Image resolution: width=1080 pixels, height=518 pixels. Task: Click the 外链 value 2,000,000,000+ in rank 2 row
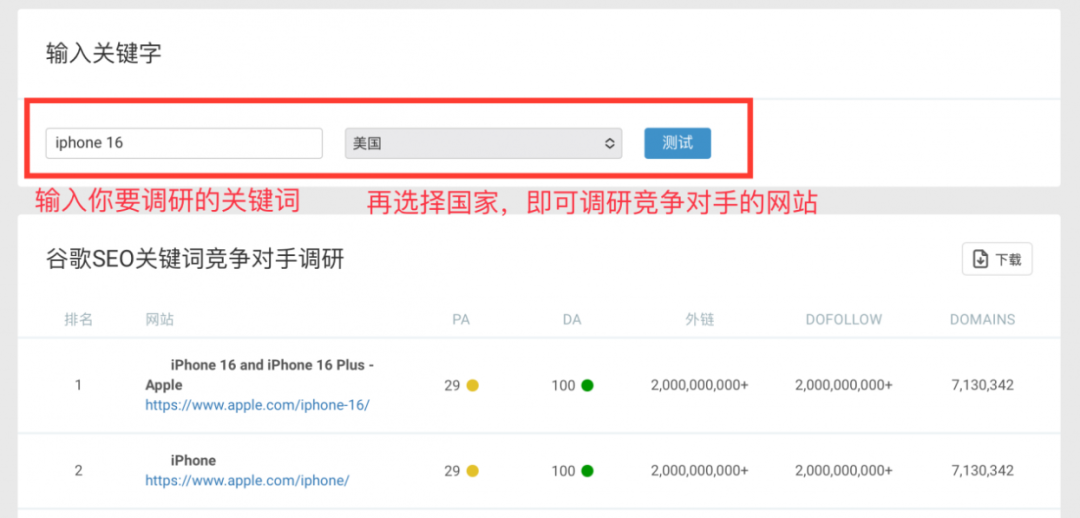(699, 470)
